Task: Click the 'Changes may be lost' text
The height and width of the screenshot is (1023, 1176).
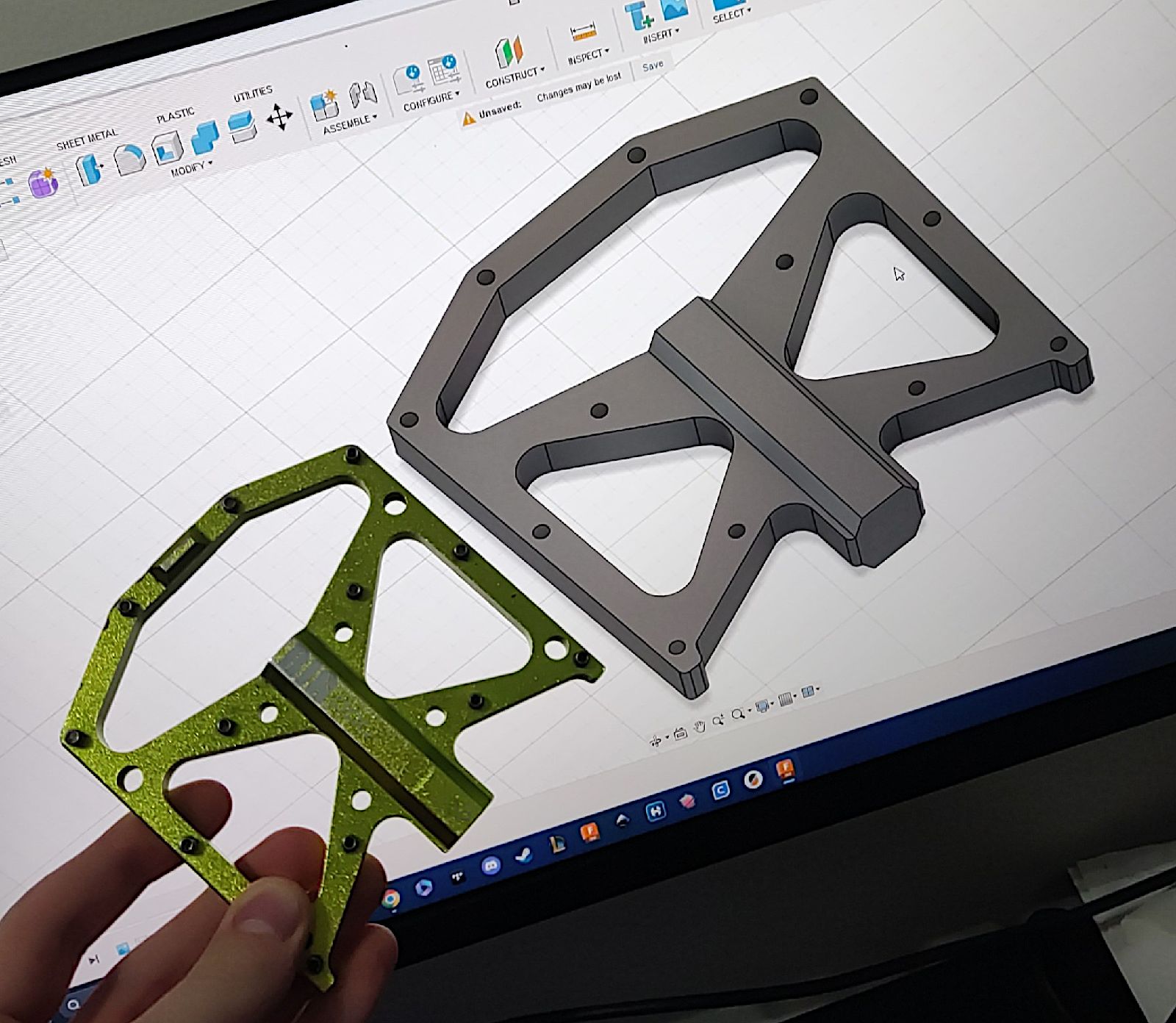Action: tap(579, 86)
